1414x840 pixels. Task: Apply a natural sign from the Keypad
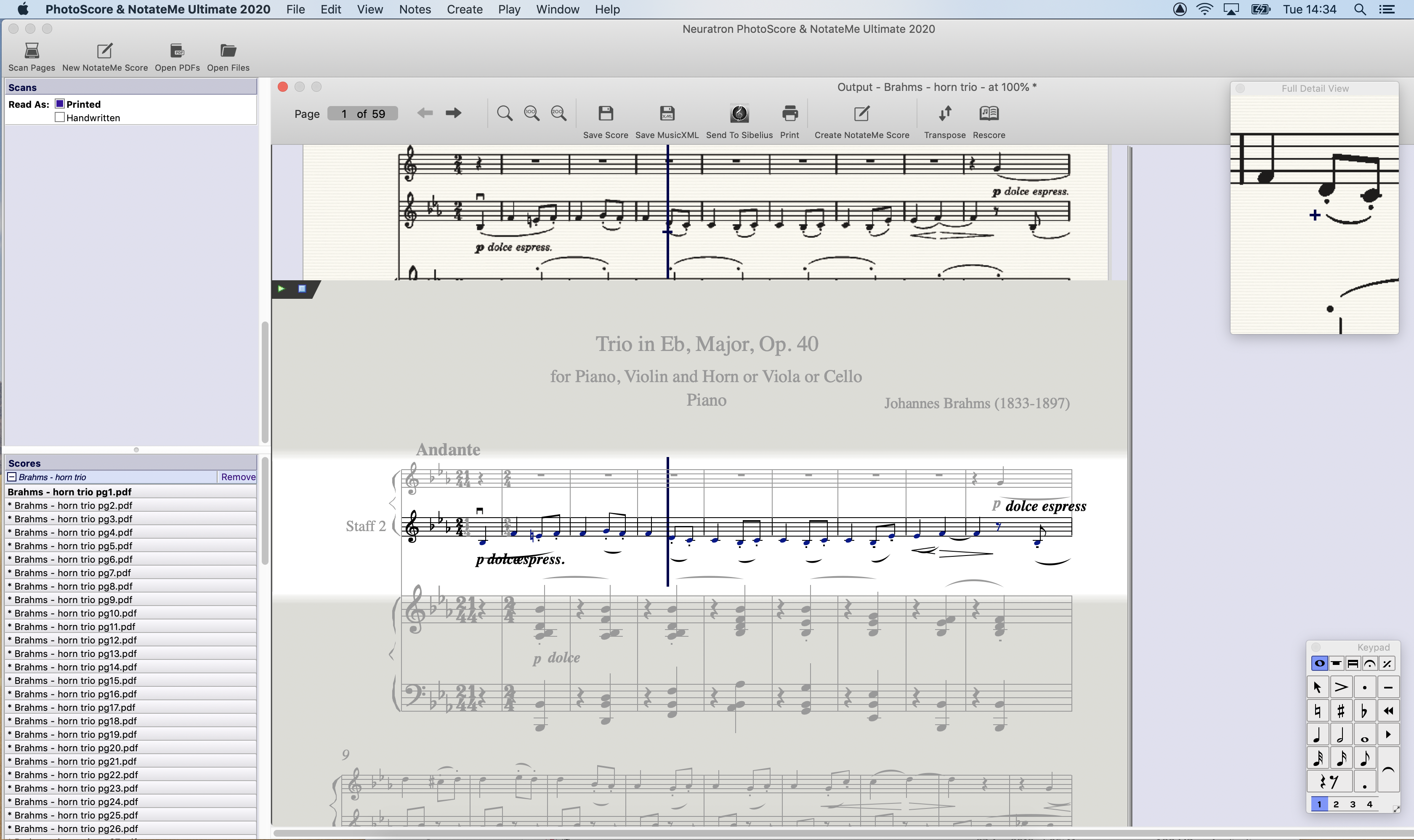(1318, 711)
